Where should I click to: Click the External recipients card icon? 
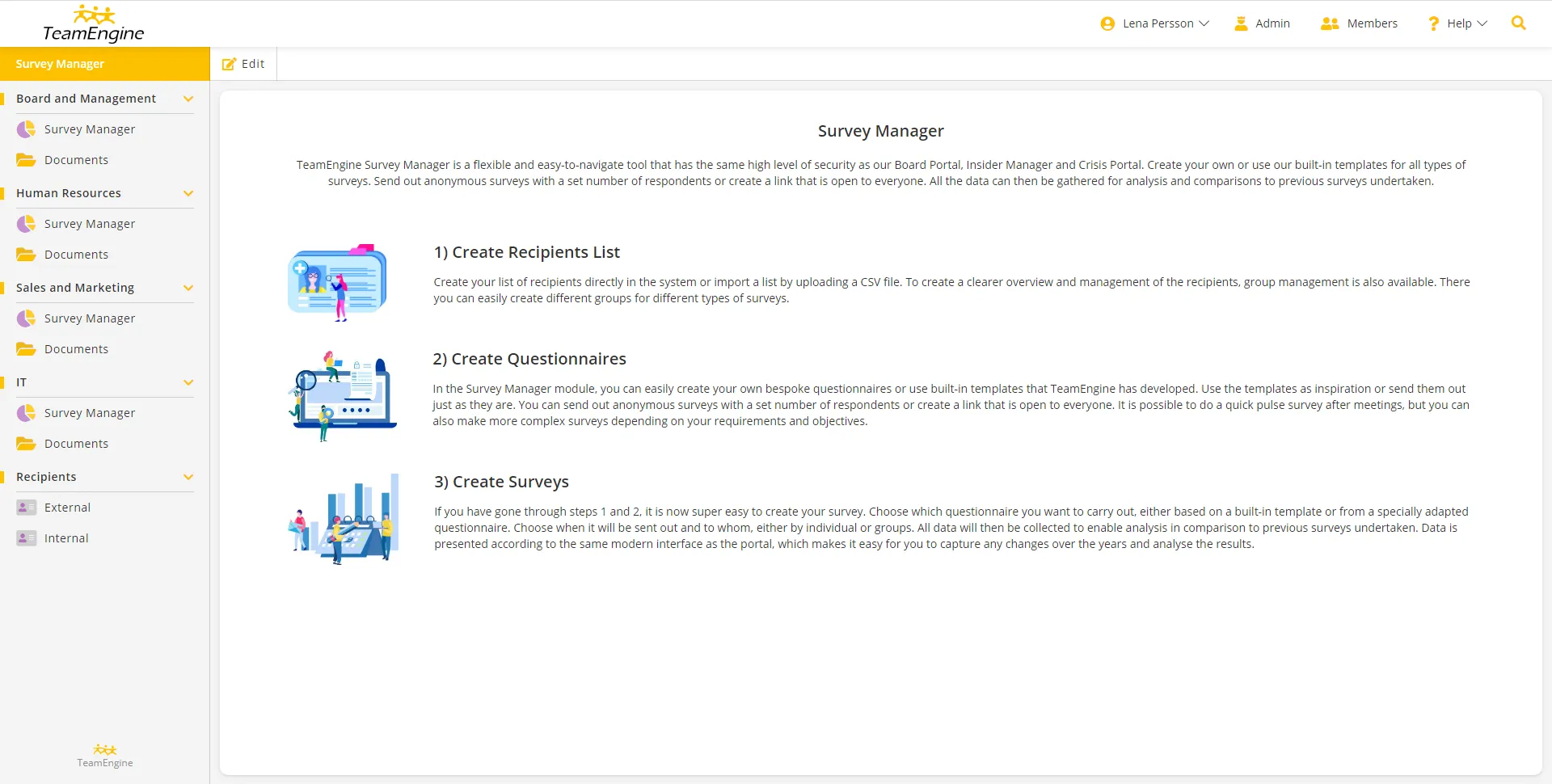tap(26, 508)
